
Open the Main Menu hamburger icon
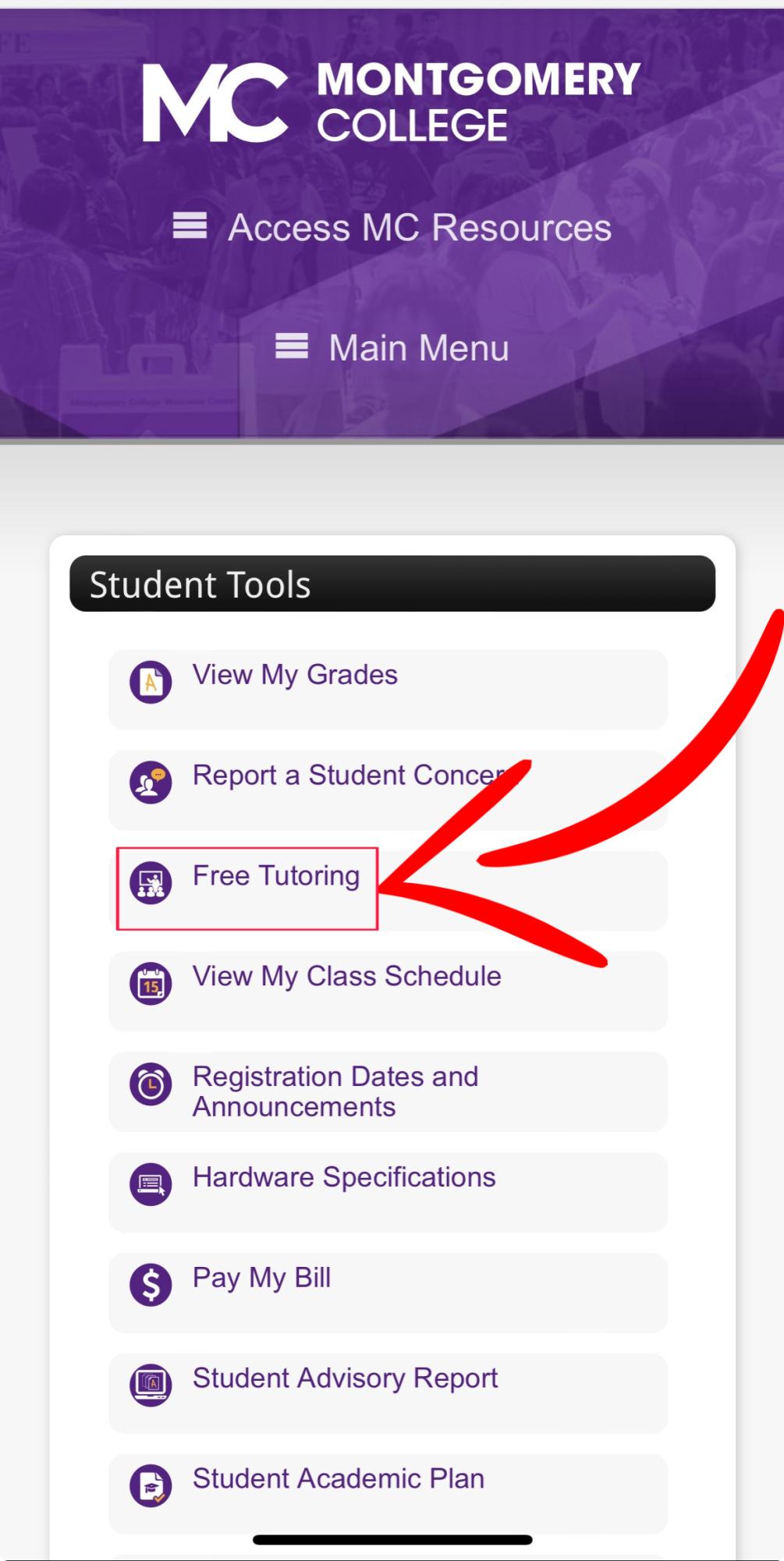[292, 346]
